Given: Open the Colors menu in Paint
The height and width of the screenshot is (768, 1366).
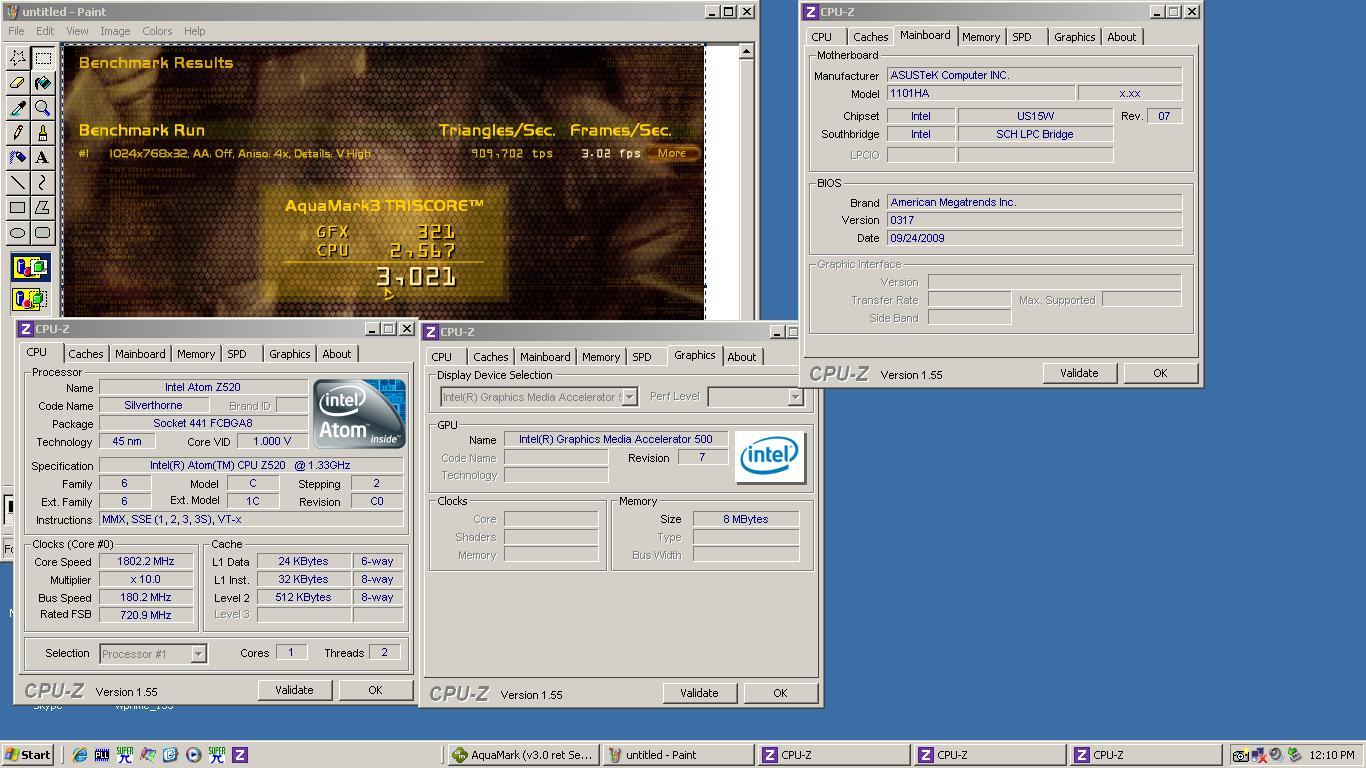Looking at the screenshot, I should (x=157, y=31).
